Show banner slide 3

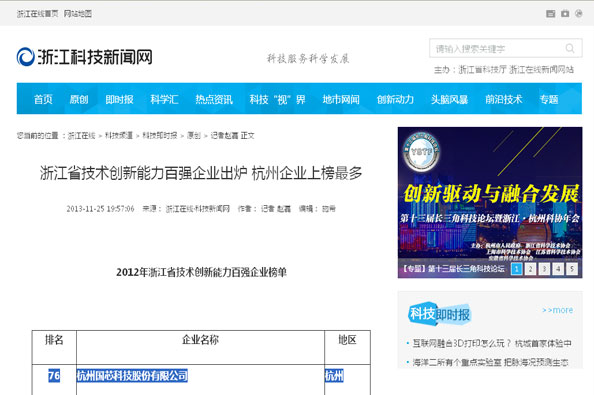click(544, 269)
